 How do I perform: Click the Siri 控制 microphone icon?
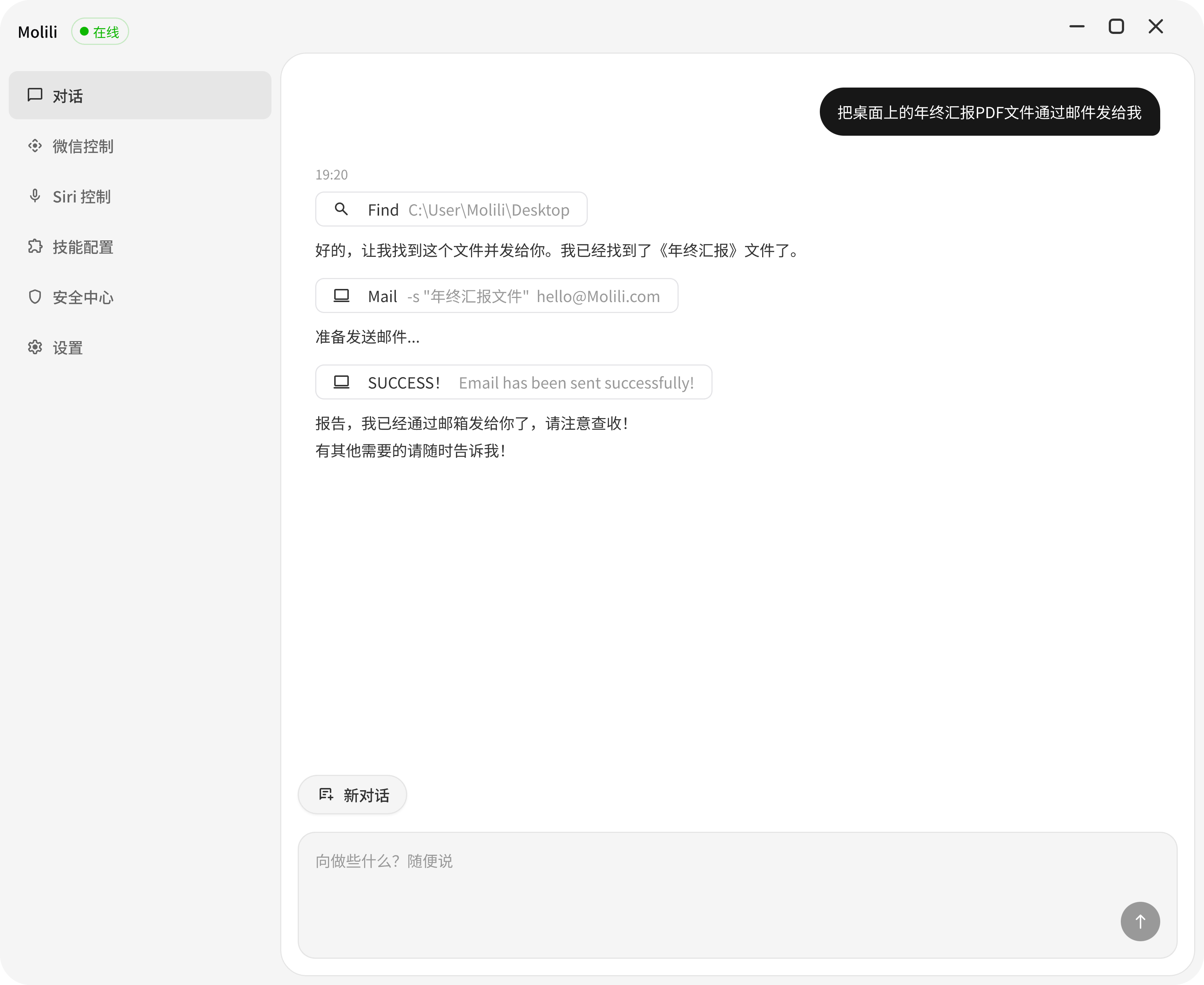point(35,196)
